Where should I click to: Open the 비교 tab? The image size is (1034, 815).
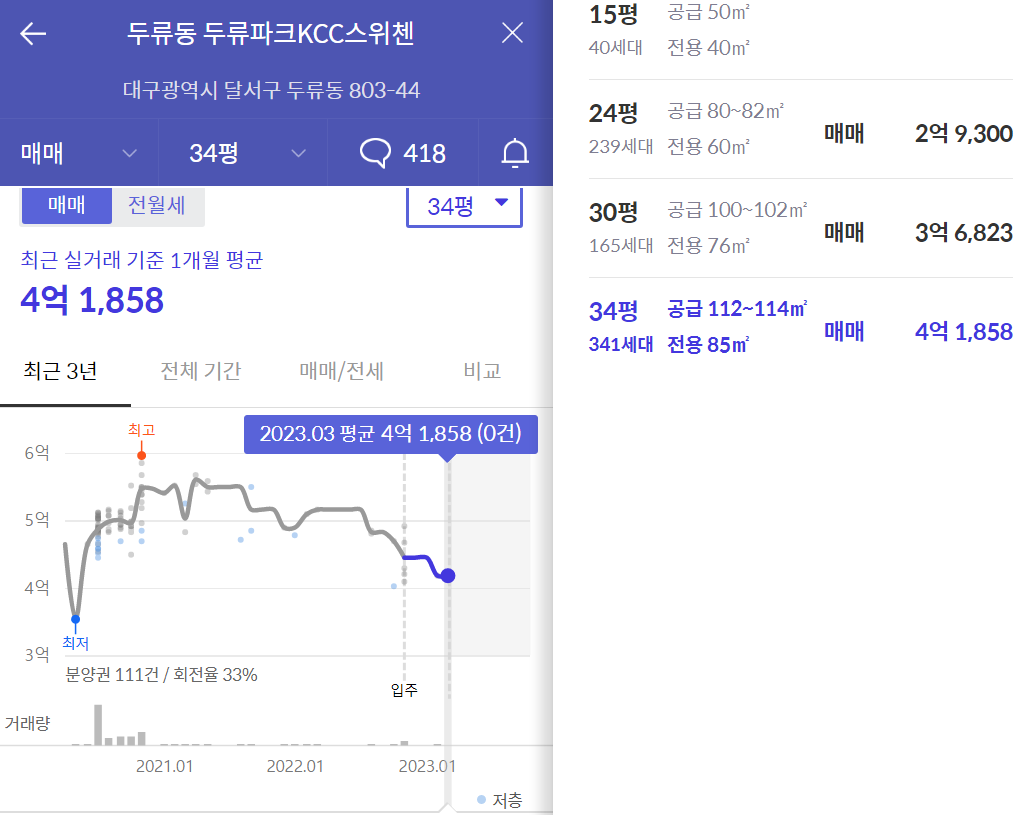482,371
